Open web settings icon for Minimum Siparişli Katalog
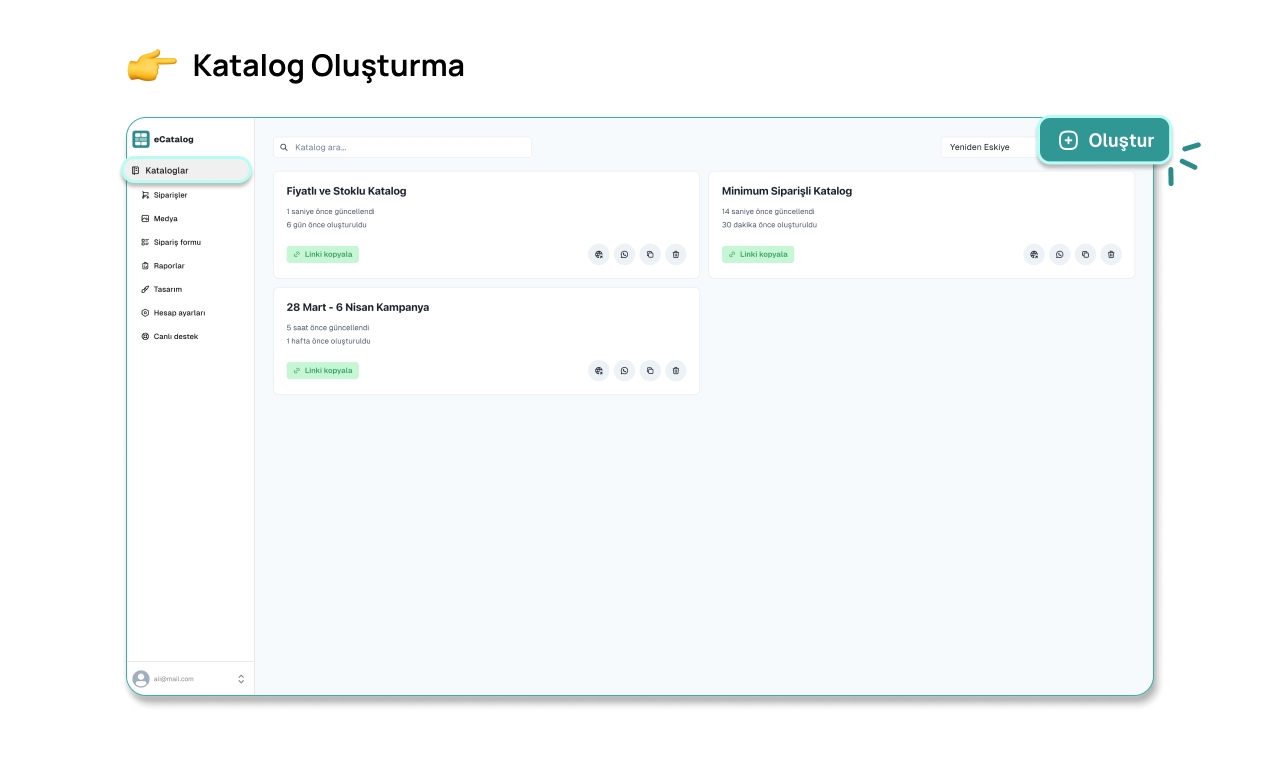Viewport: 1280px width, 769px height. [1034, 255]
